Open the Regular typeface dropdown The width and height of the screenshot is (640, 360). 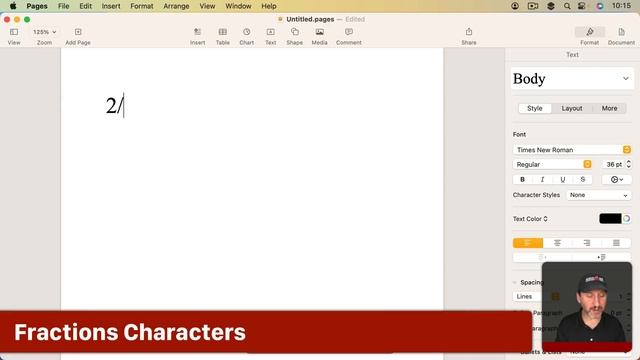point(552,164)
